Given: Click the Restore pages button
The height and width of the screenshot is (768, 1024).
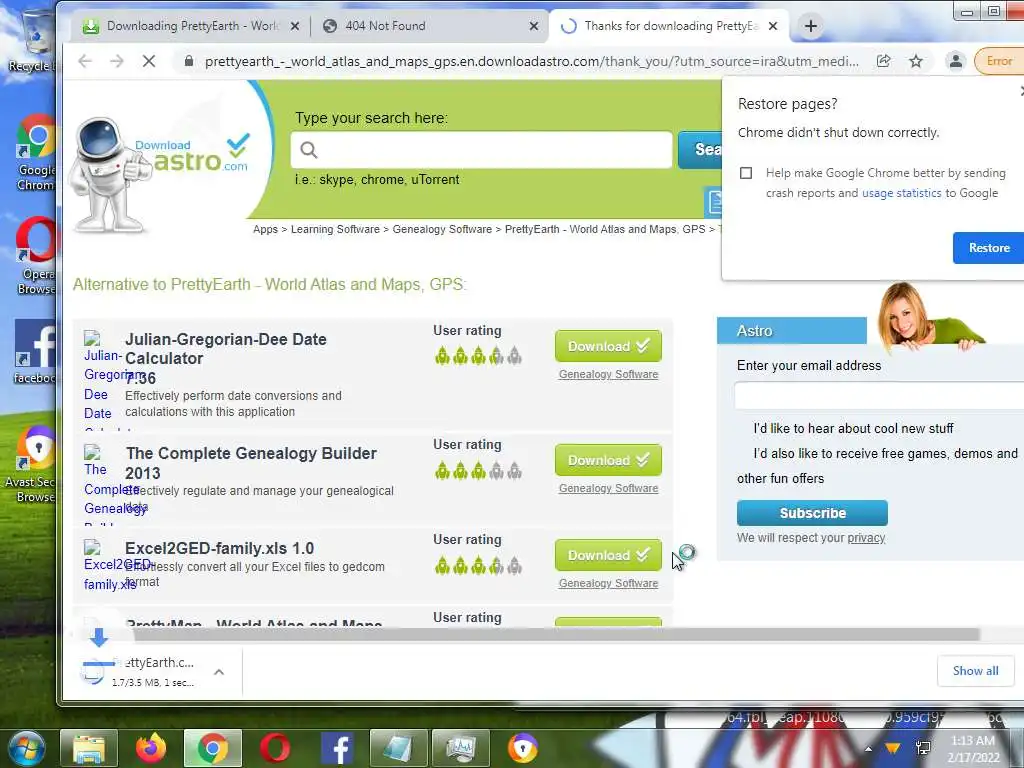Looking at the screenshot, I should (989, 248).
